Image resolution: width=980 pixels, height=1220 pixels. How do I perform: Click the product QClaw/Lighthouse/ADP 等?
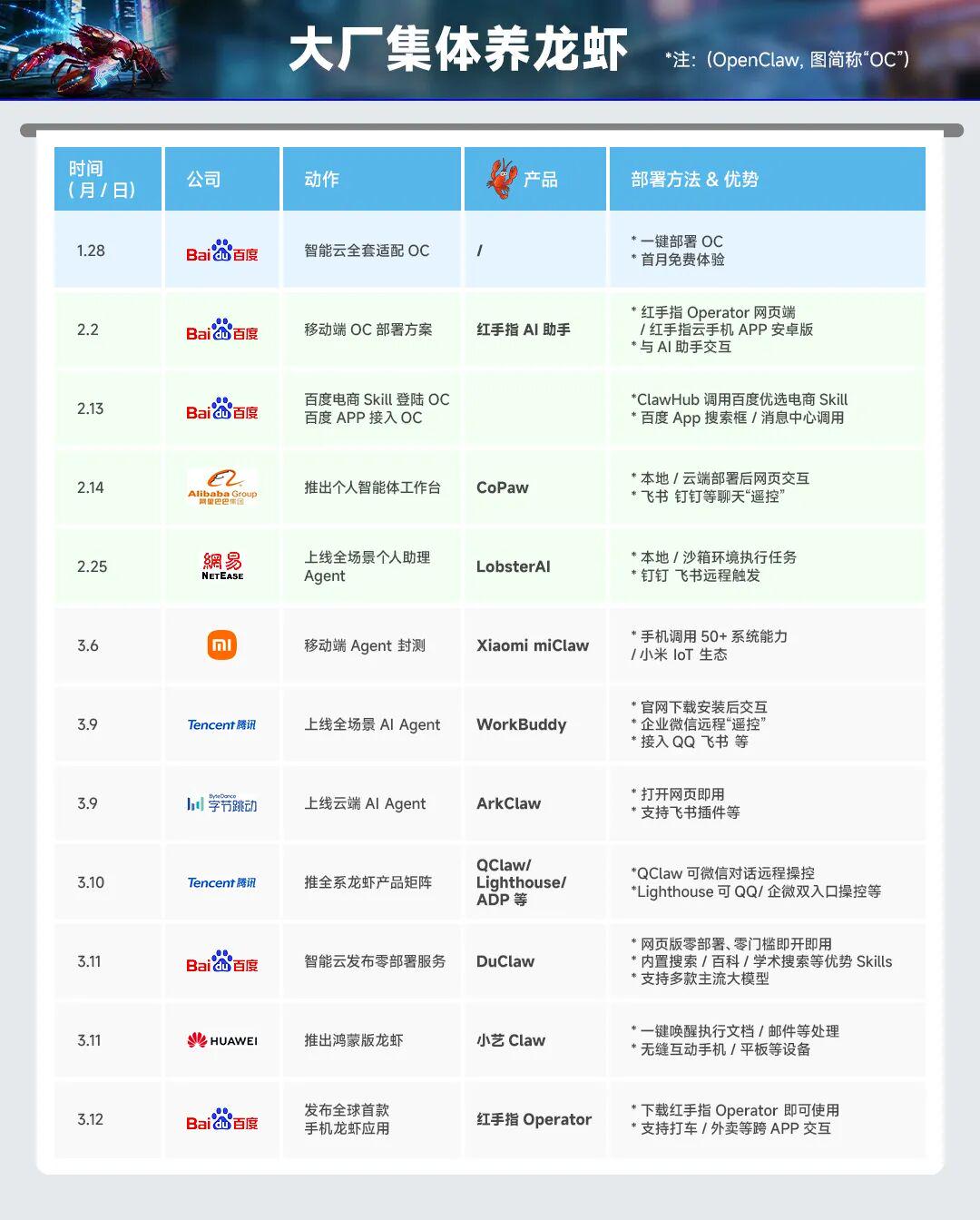[522, 882]
